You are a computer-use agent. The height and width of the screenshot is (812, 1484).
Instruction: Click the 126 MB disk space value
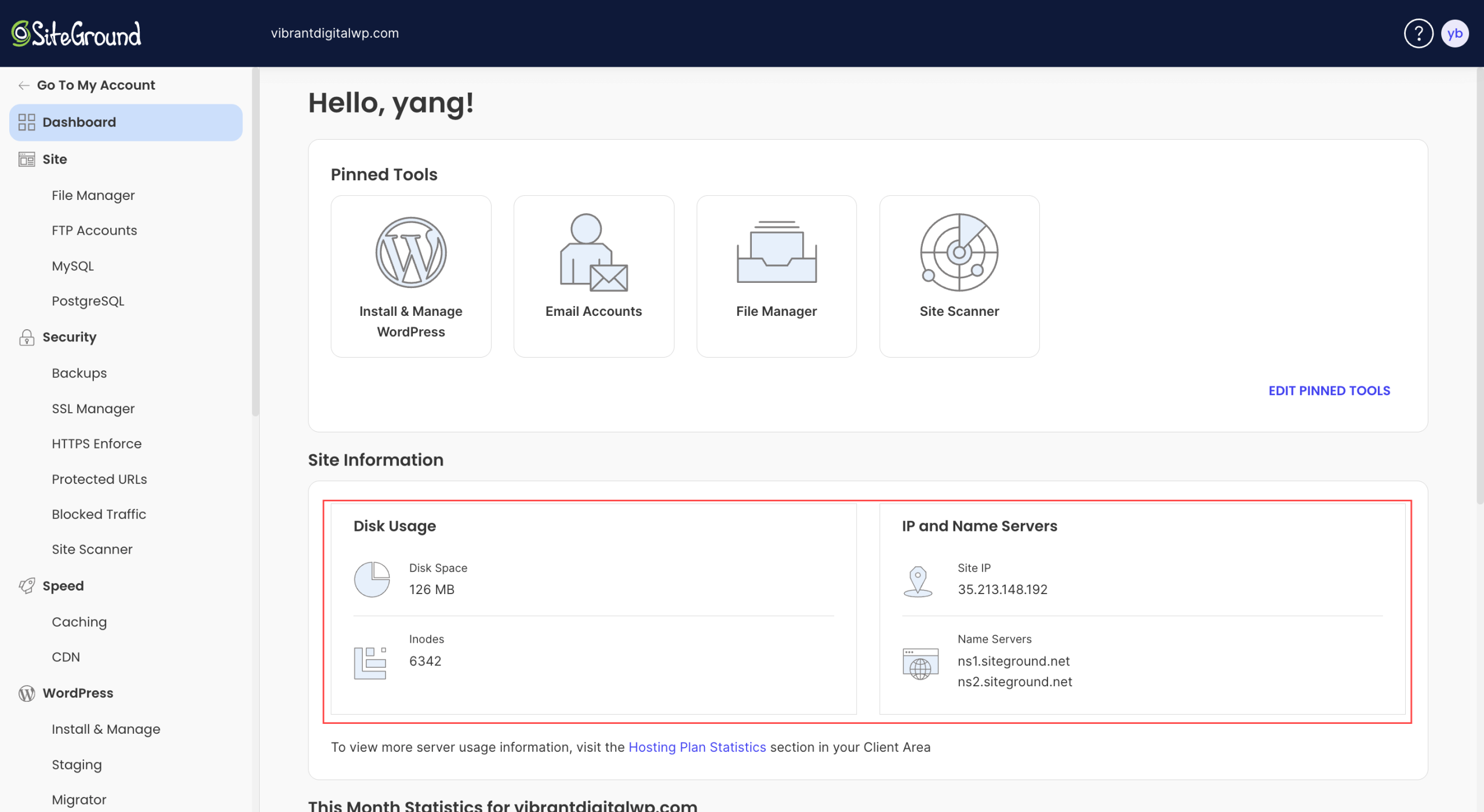coord(432,589)
